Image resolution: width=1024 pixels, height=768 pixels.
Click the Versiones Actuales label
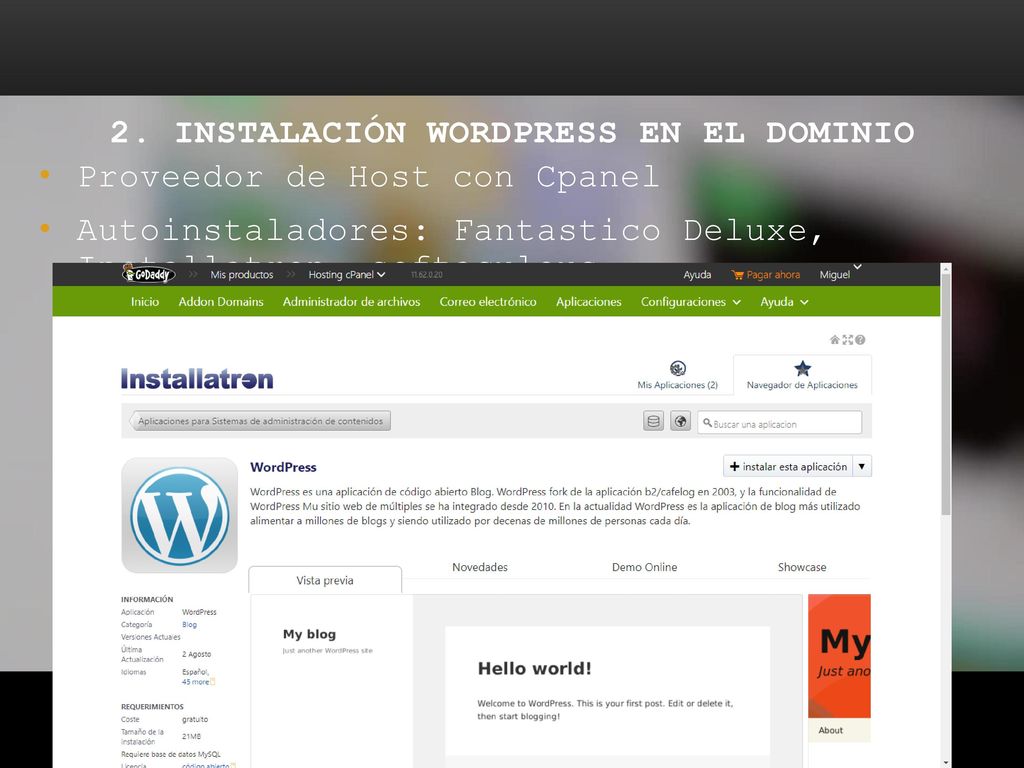click(x=150, y=637)
